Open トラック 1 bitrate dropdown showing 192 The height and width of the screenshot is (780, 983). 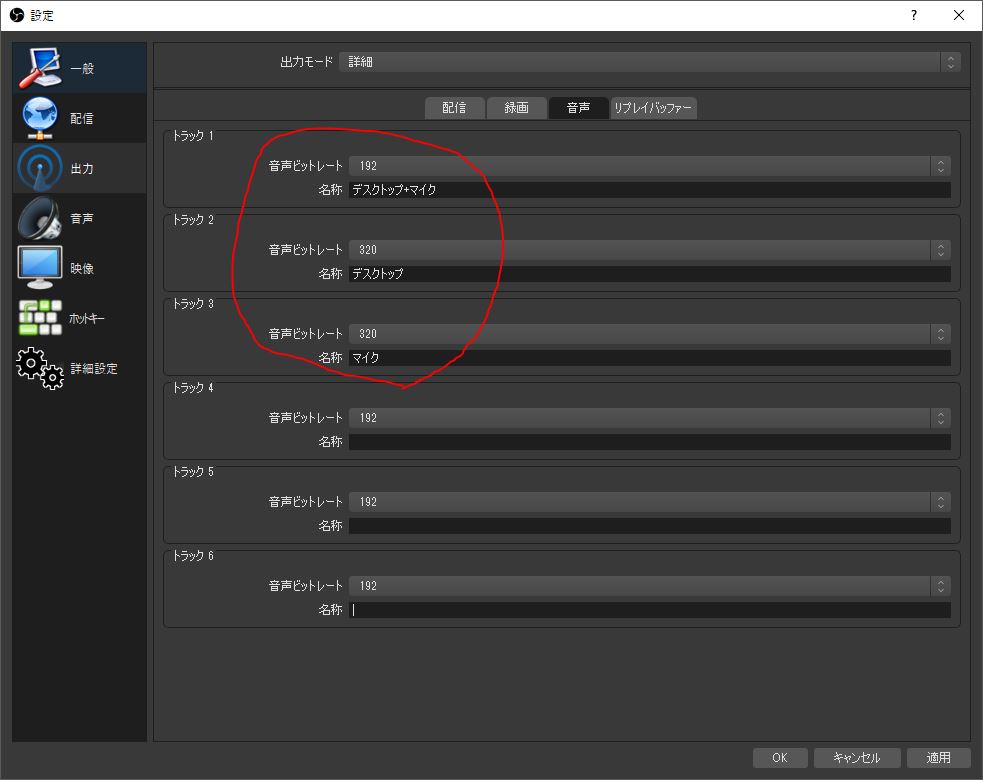[649, 166]
